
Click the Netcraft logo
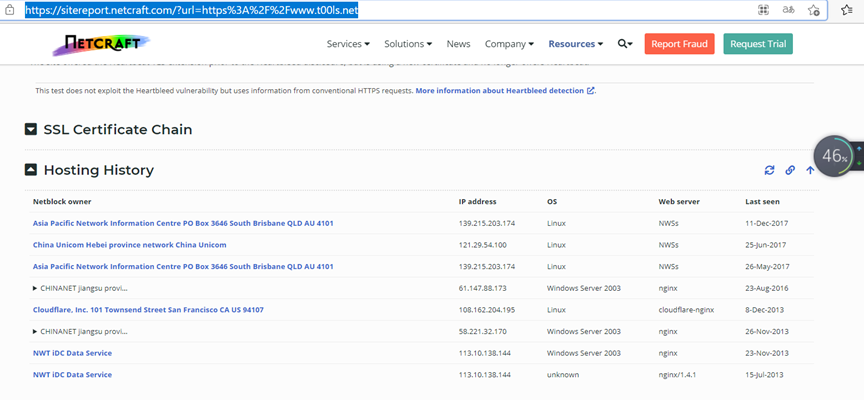[99, 44]
